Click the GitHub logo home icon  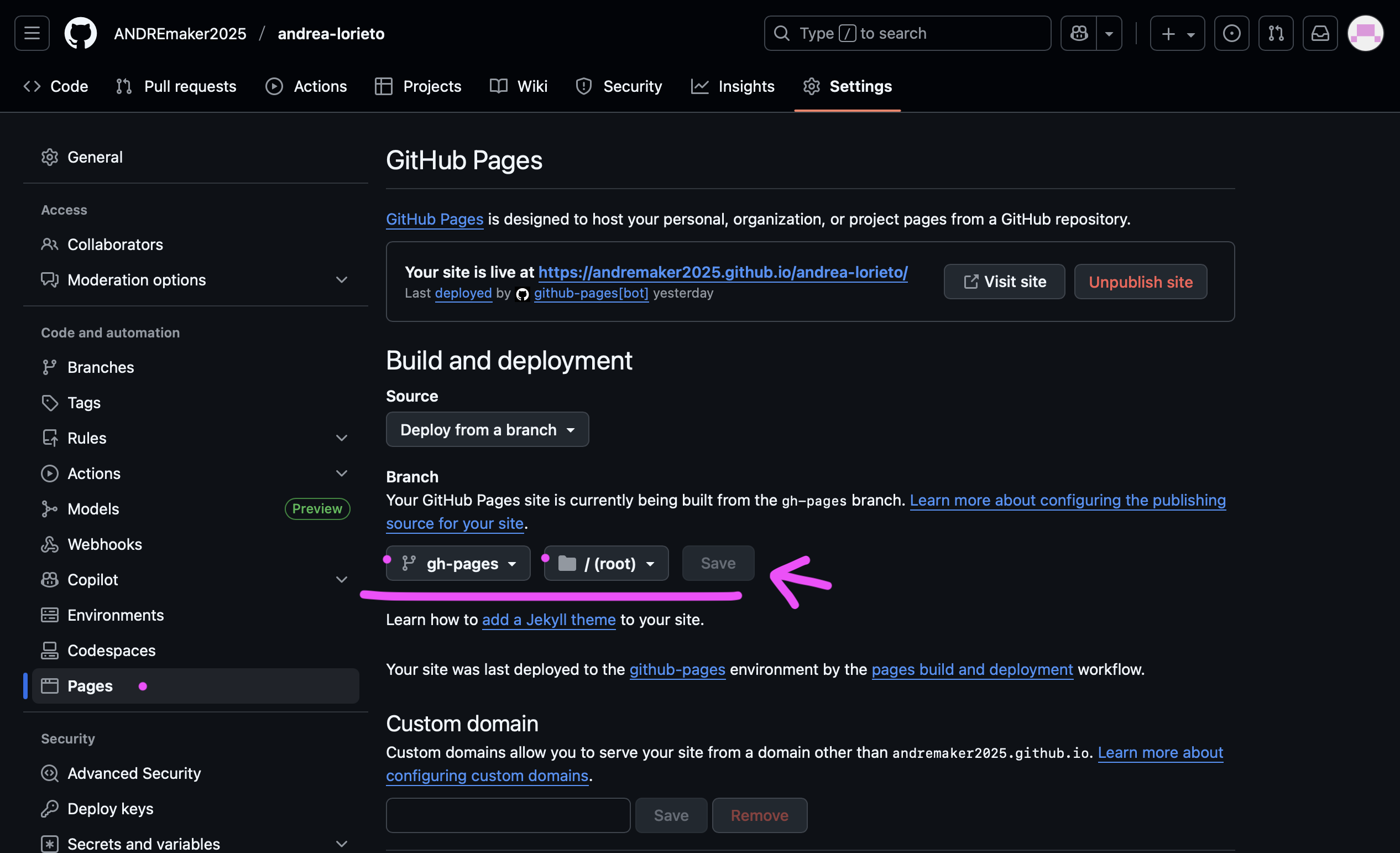pyautogui.click(x=80, y=34)
